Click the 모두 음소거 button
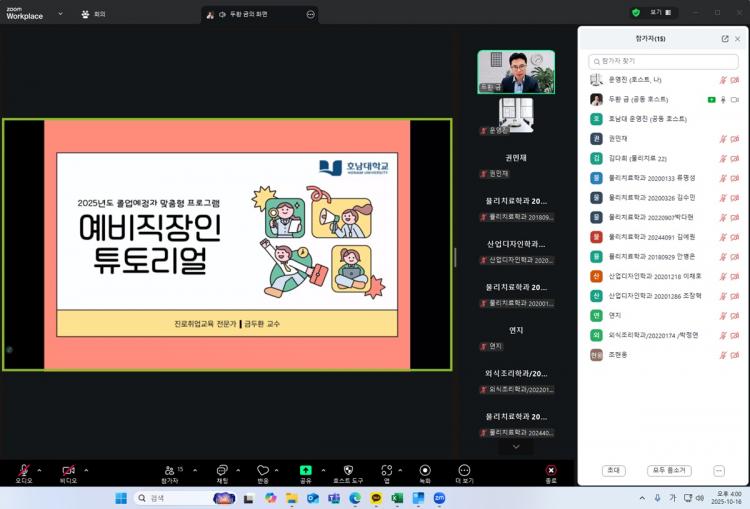Screen dimensions: 750x509 tap(669, 470)
